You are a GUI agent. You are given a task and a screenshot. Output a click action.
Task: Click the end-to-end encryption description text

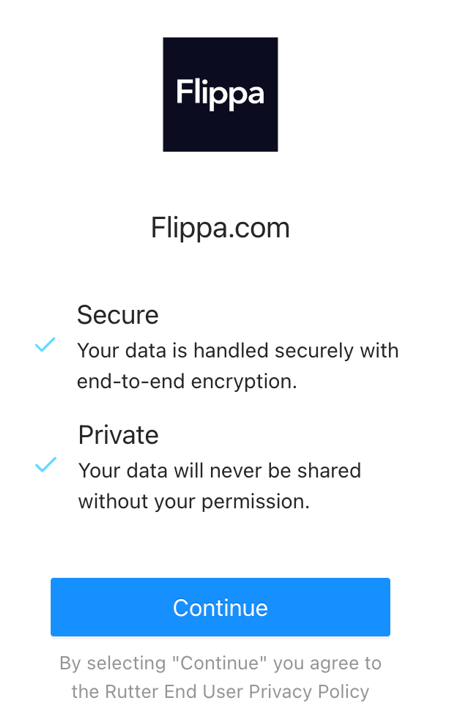tap(238, 366)
